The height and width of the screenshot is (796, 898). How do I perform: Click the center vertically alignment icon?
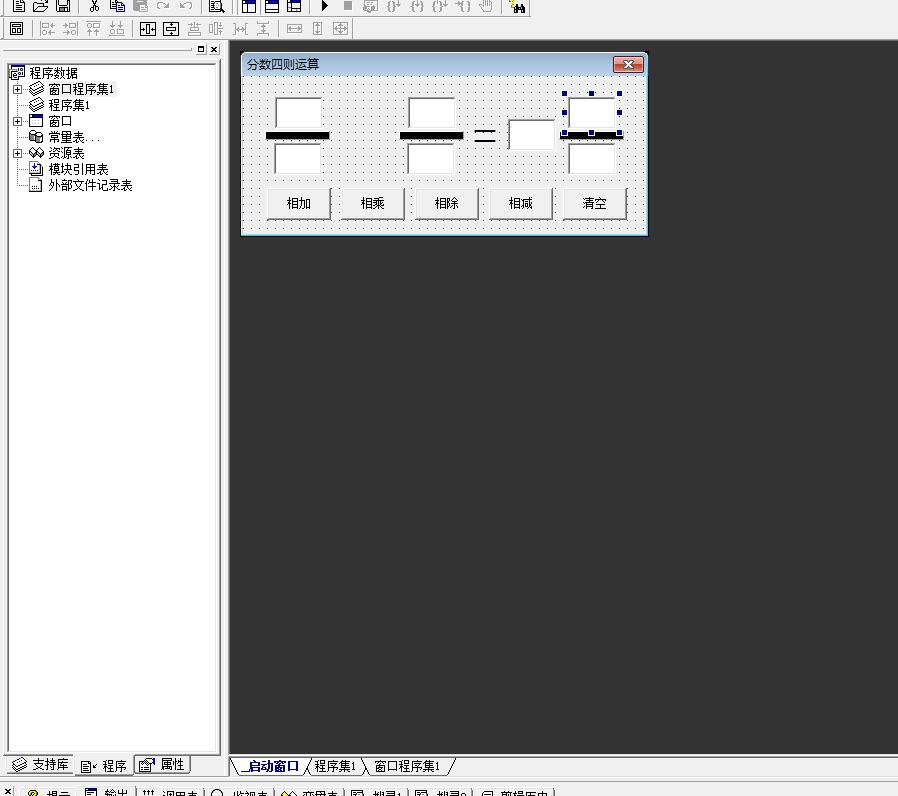[171, 29]
